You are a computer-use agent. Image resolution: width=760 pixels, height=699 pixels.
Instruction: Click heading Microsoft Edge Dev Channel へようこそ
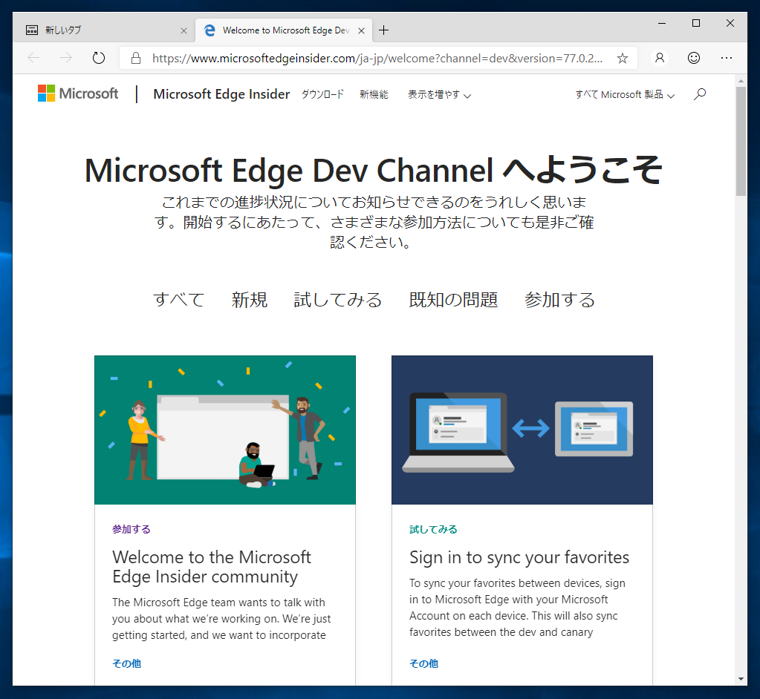click(x=374, y=170)
